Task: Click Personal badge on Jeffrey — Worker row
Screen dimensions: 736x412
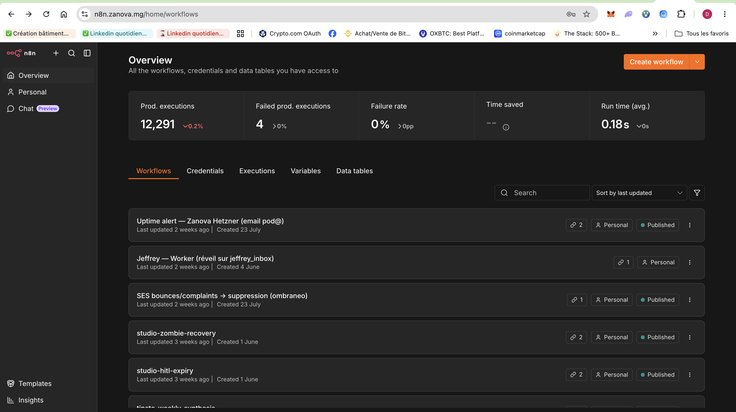Action: pyautogui.click(x=658, y=262)
